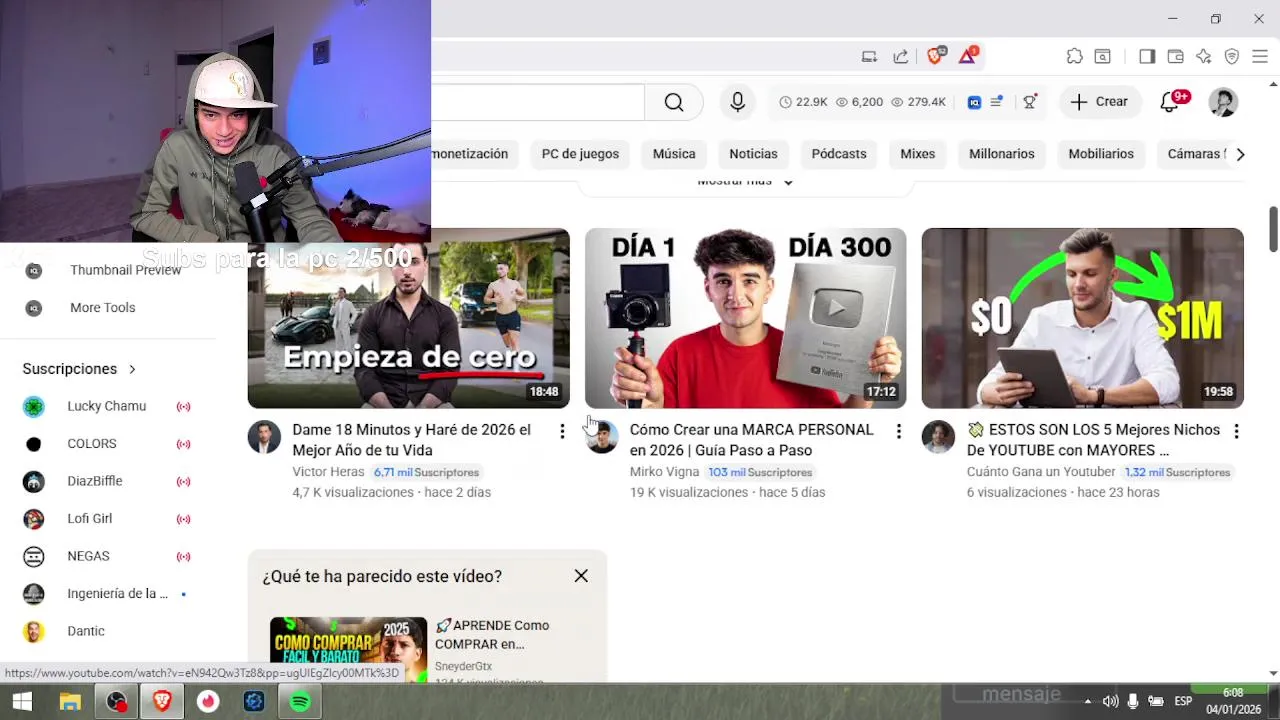Click the YouTube search input field
Viewport: 1280px width, 720px height.
[538, 102]
